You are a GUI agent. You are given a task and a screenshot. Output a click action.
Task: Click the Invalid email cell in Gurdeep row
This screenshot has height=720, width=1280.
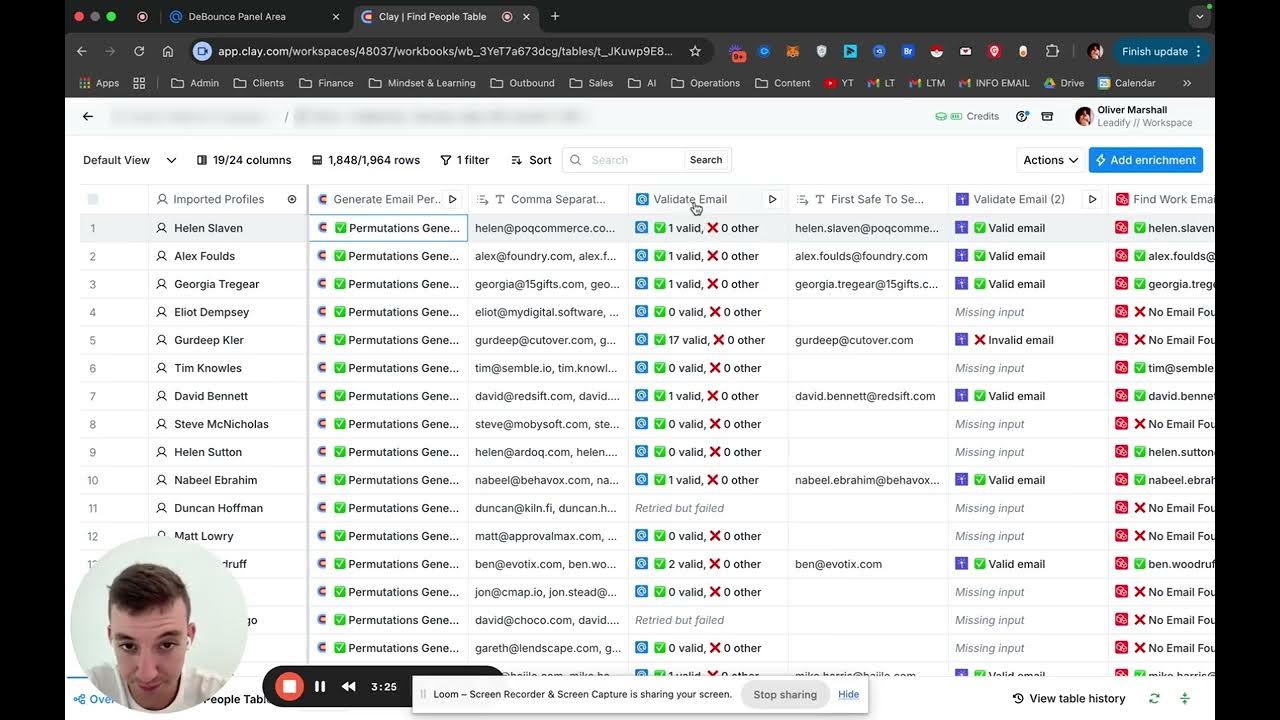pyautogui.click(x=1028, y=340)
